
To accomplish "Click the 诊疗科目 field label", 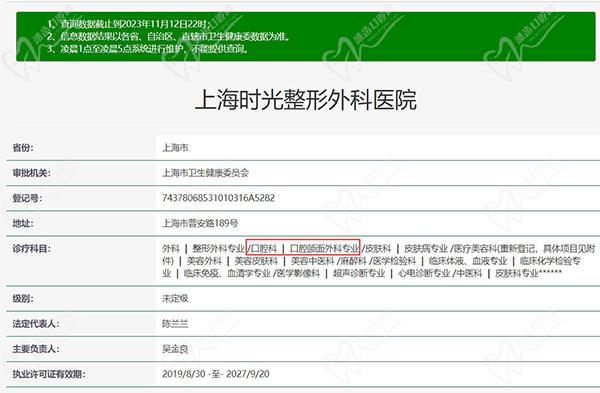I will 31,249.
